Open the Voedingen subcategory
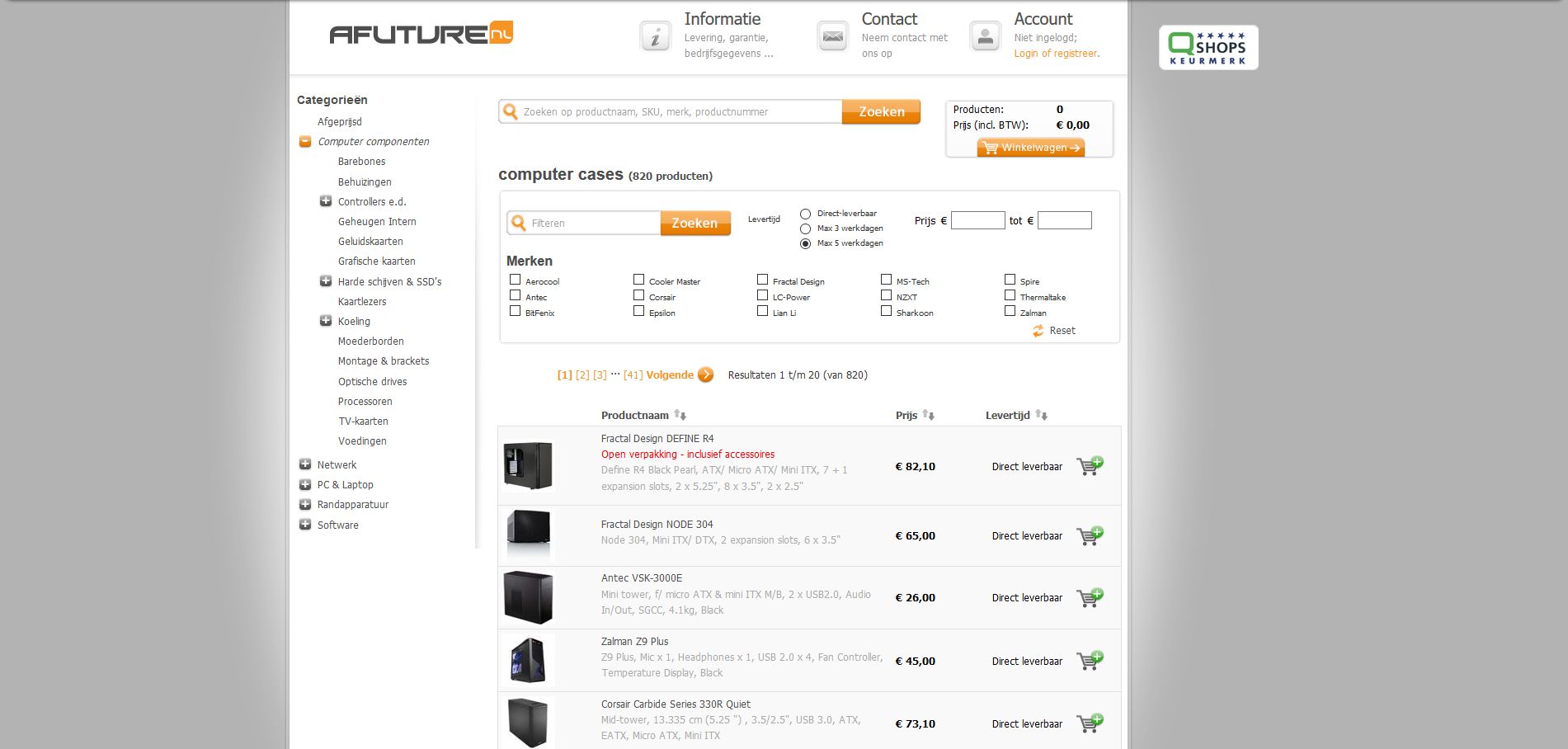 coord(362,441)
